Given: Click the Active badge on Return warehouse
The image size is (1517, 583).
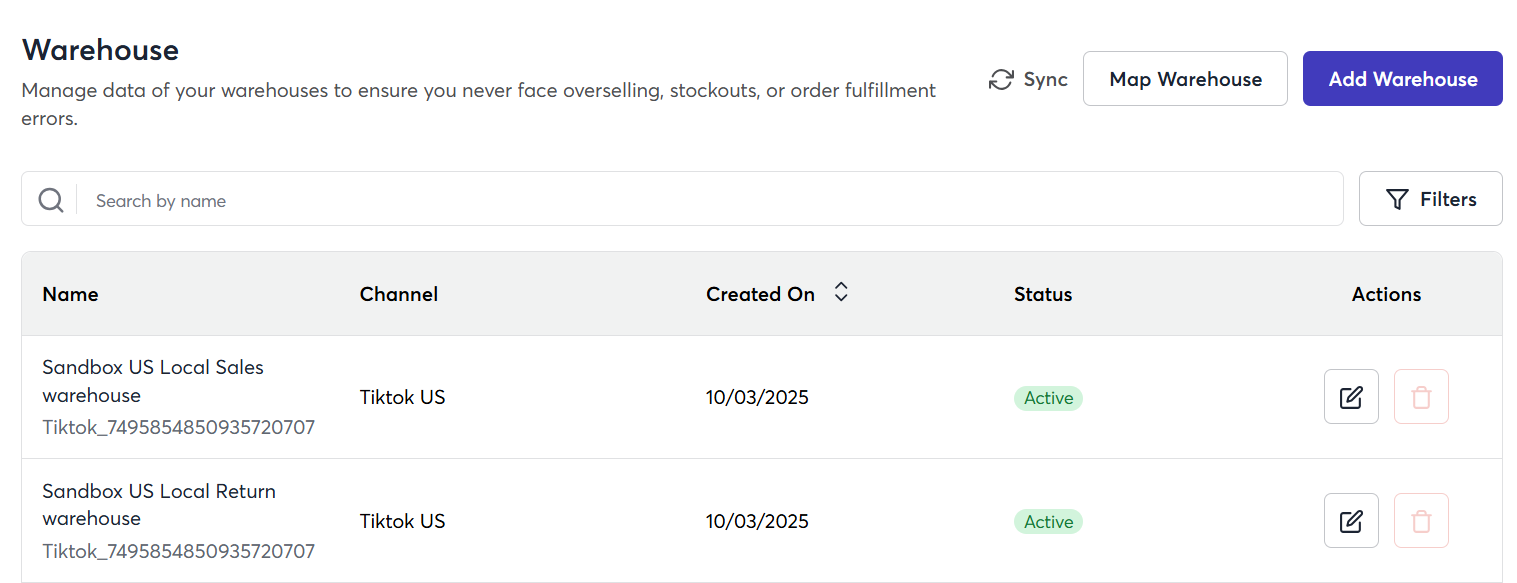Looking at the screenshot, I should 1048,522.
